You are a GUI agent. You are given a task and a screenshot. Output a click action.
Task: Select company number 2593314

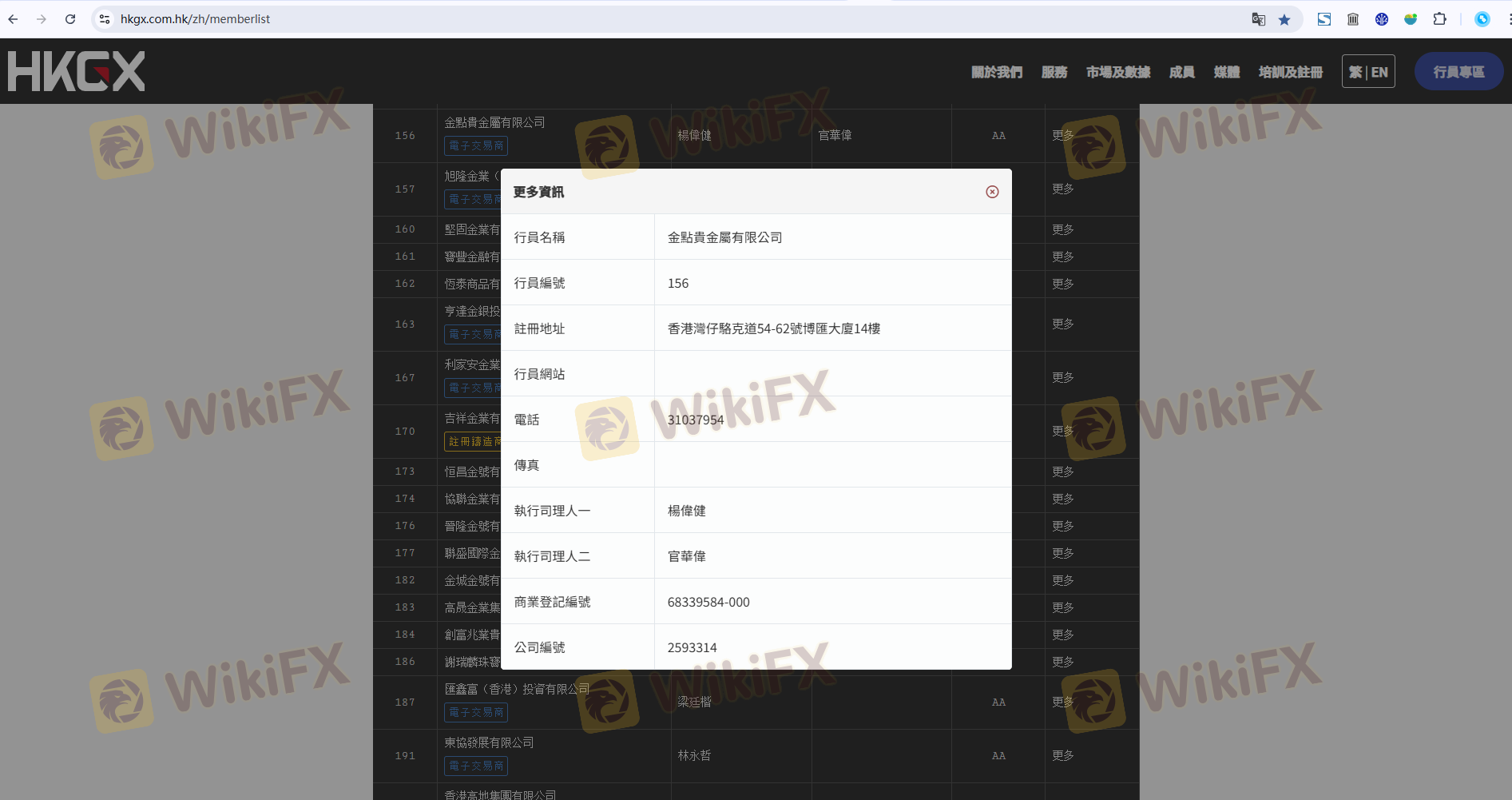point(693,647)
